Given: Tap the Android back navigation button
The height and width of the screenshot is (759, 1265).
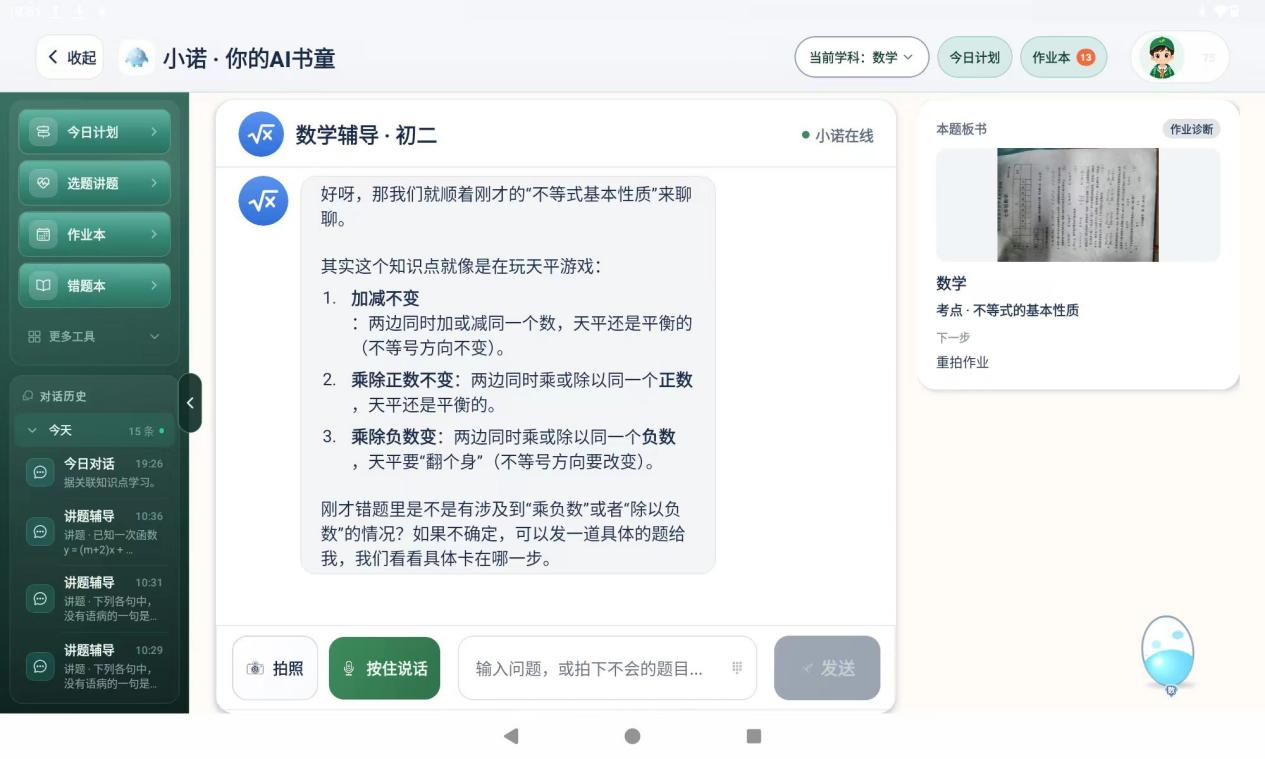Looking at the screenshot, I should pos(511,736).
